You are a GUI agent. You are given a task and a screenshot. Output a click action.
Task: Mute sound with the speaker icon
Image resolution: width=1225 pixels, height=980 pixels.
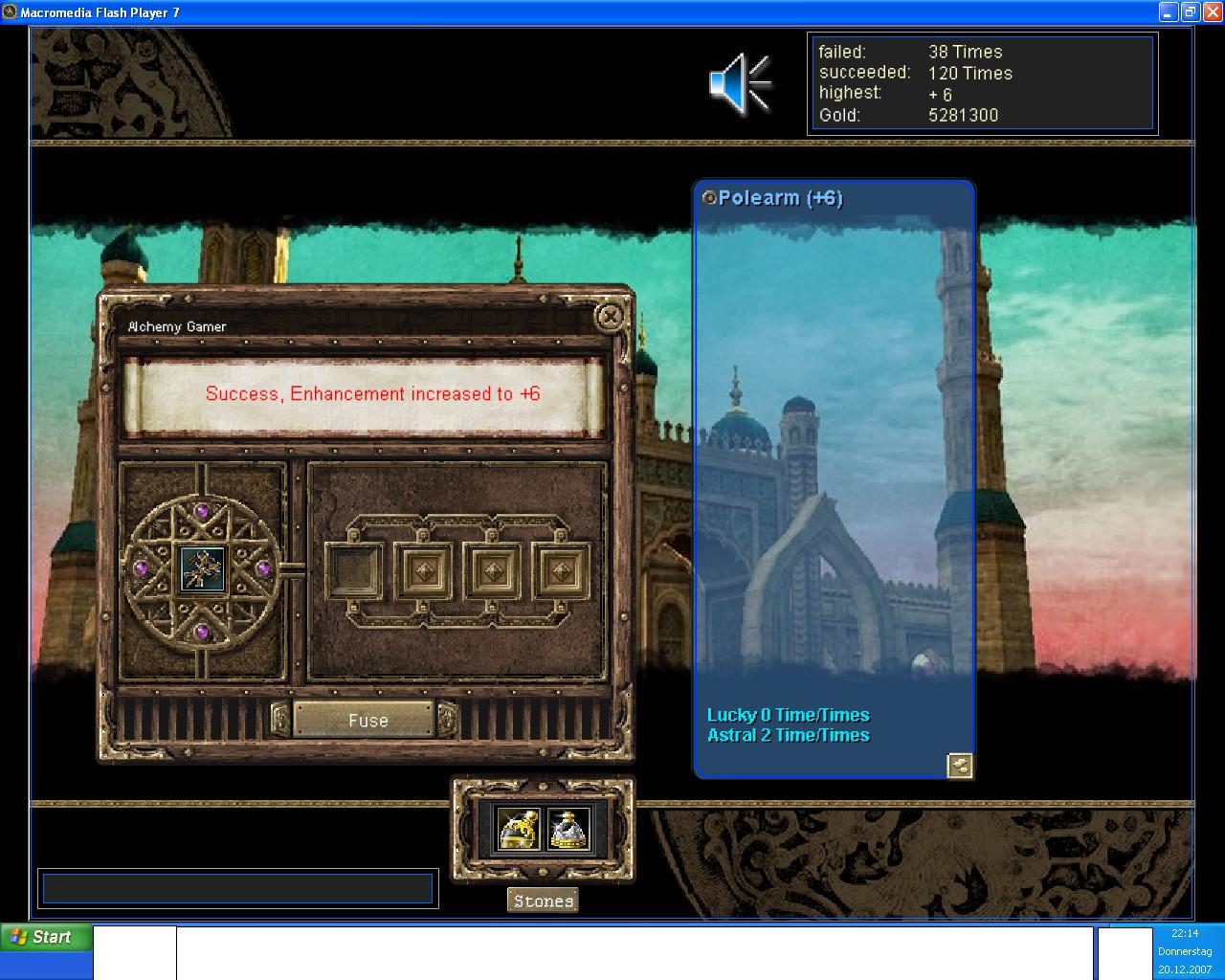(x=739, y=84)
